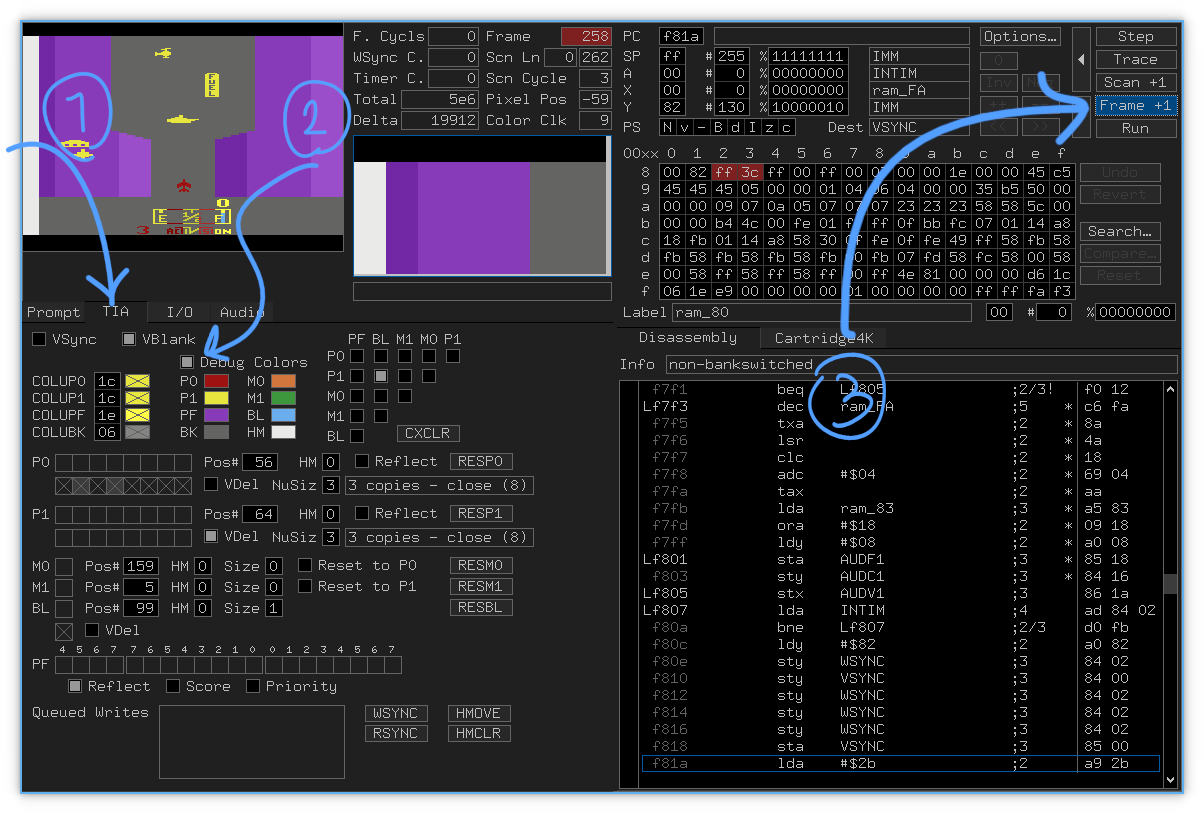This screenshot has width=1204, height=814.
Task: Switch to the TIA tab
Action: [116, 312]
